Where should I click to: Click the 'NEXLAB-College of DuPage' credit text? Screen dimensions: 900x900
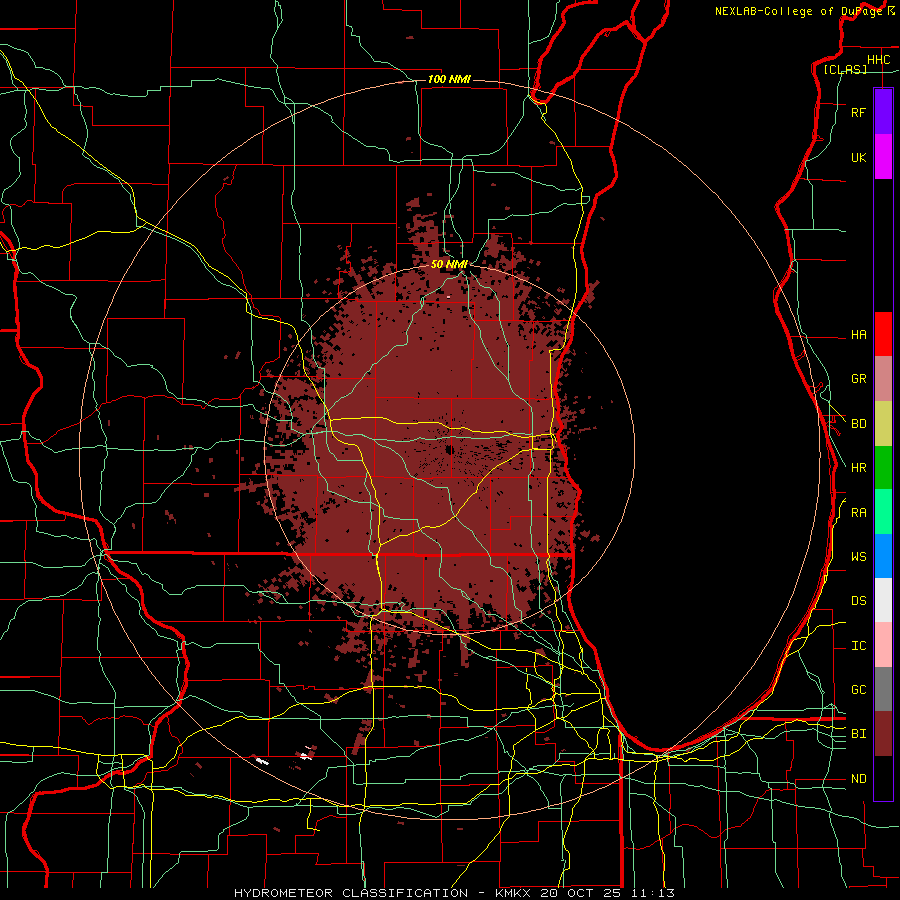point(799,11)
